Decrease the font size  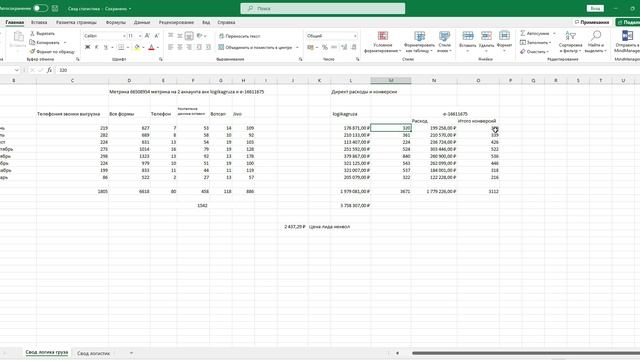click(x=157, y=36)
